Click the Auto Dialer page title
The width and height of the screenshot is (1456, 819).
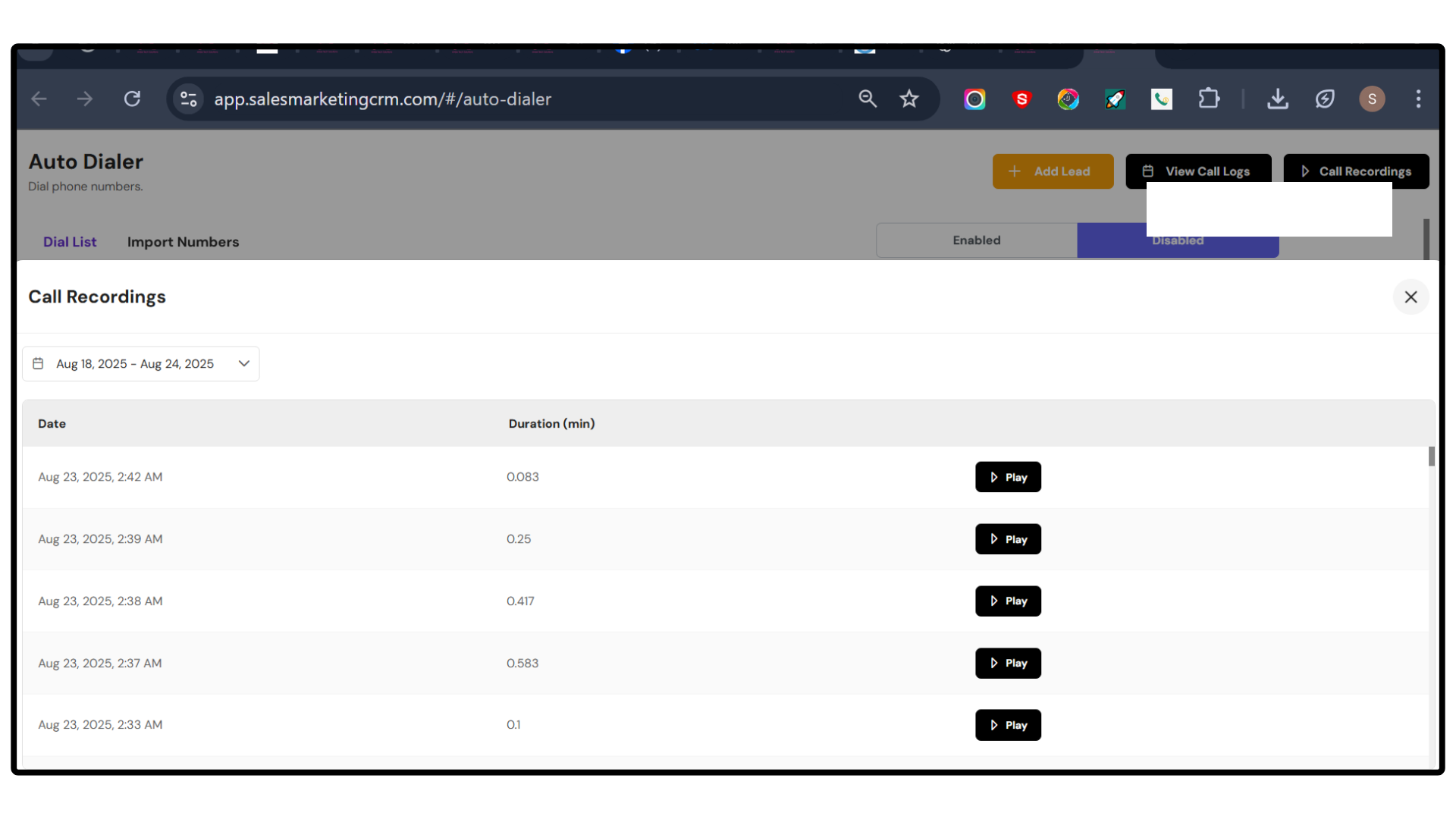86,162
